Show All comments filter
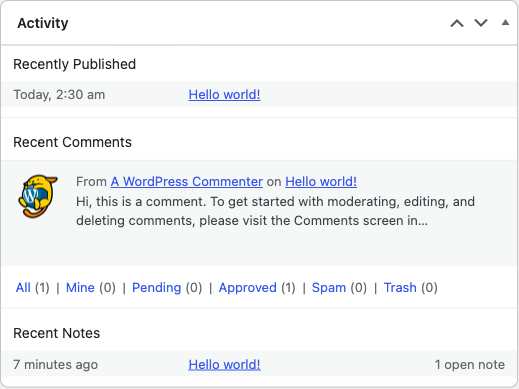The height and width of the screenshot is (389, 519). point(23,288)
